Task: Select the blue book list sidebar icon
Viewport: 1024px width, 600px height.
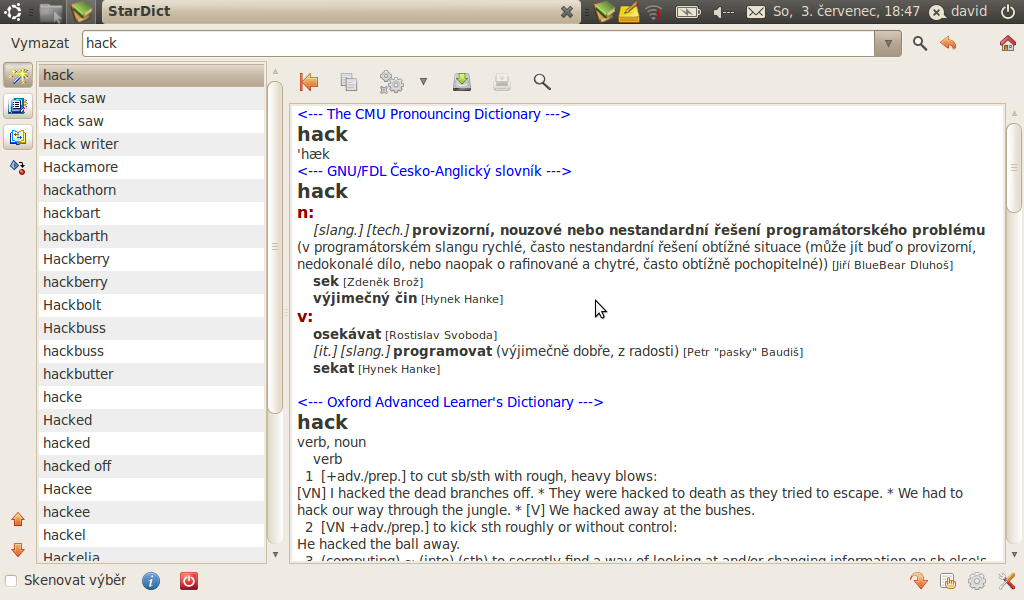Action: 18,106
